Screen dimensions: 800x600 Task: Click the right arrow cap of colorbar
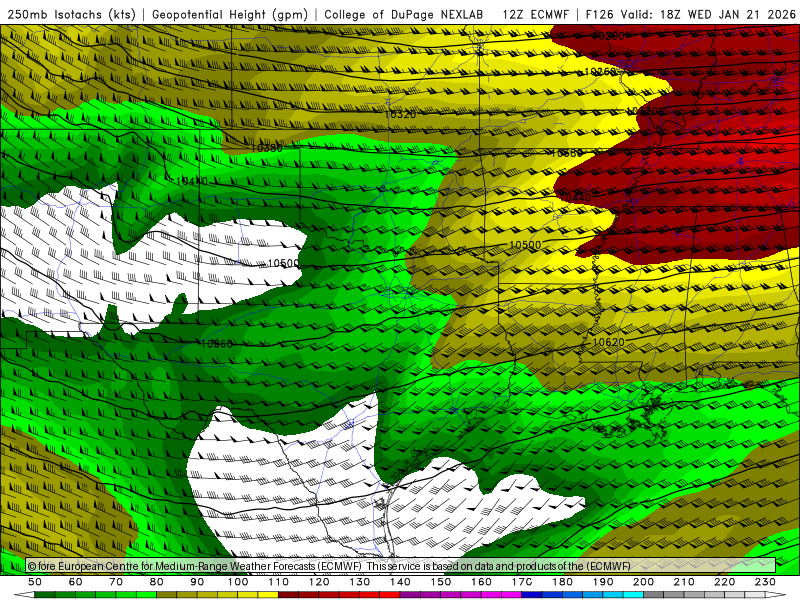coord(776,595)
